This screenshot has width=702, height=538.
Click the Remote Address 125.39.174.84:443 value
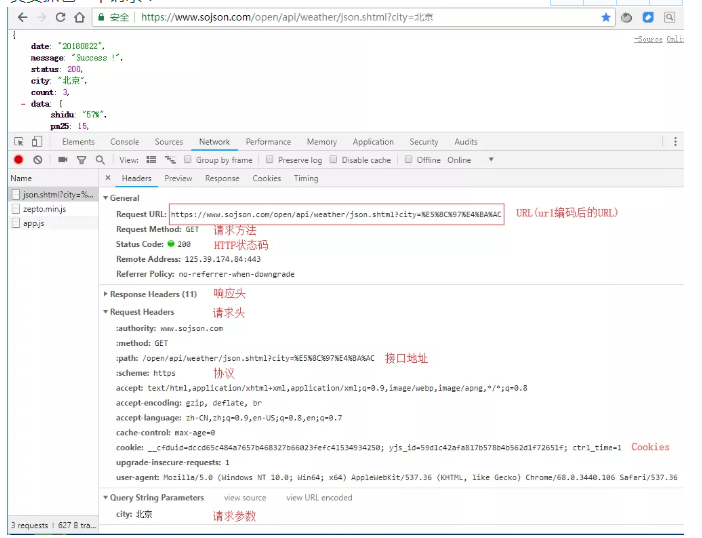223,259
